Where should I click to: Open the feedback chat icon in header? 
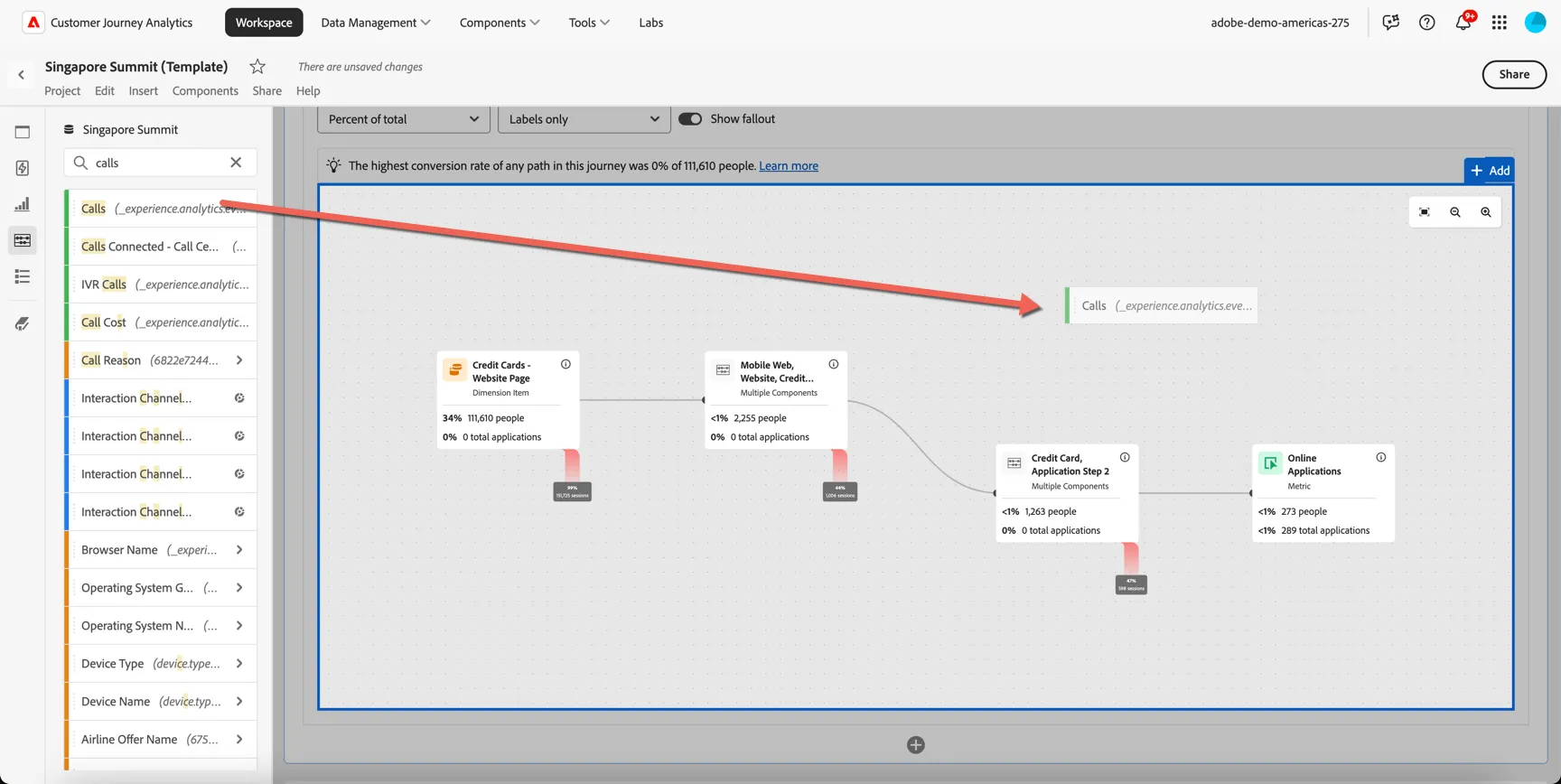pyautogui.click(x=1390, y=23)
